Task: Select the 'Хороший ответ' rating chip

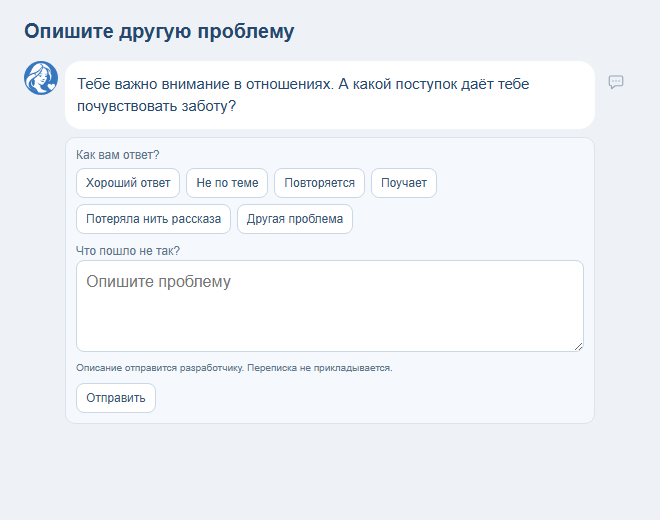Action: coord(128,183)
